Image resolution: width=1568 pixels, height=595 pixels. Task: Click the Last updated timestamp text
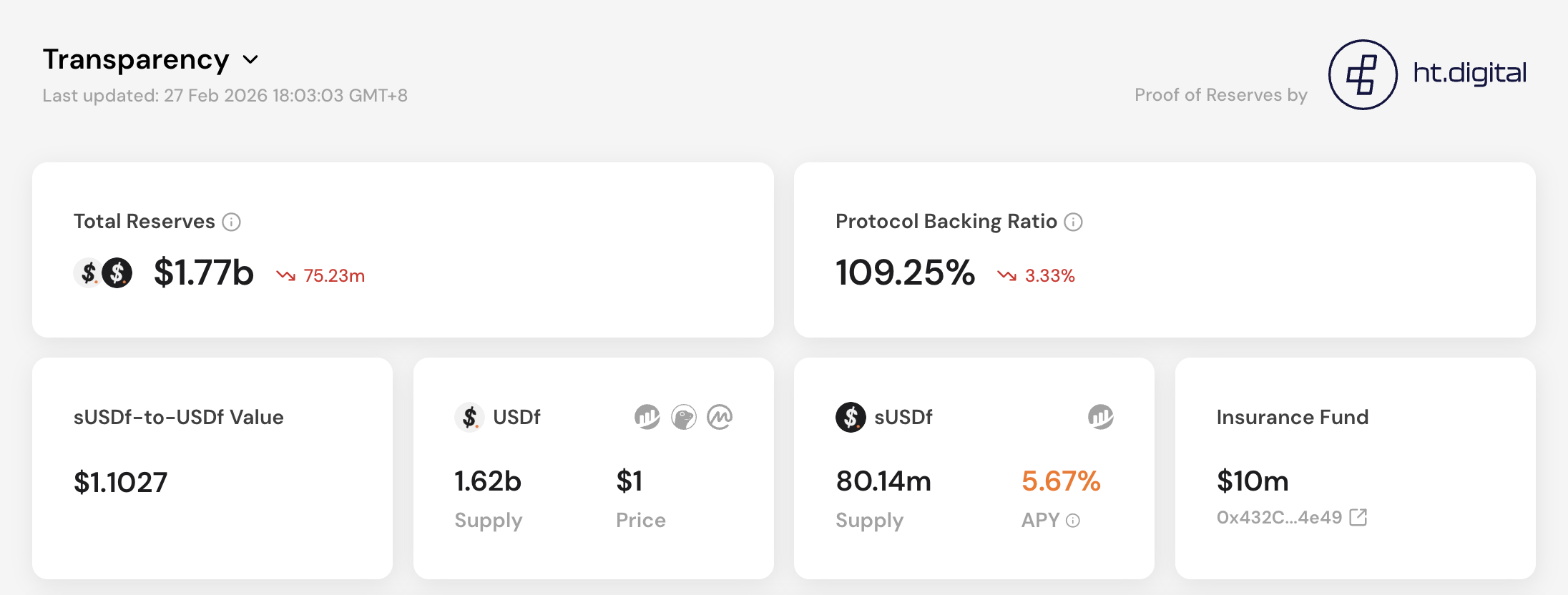225,95
